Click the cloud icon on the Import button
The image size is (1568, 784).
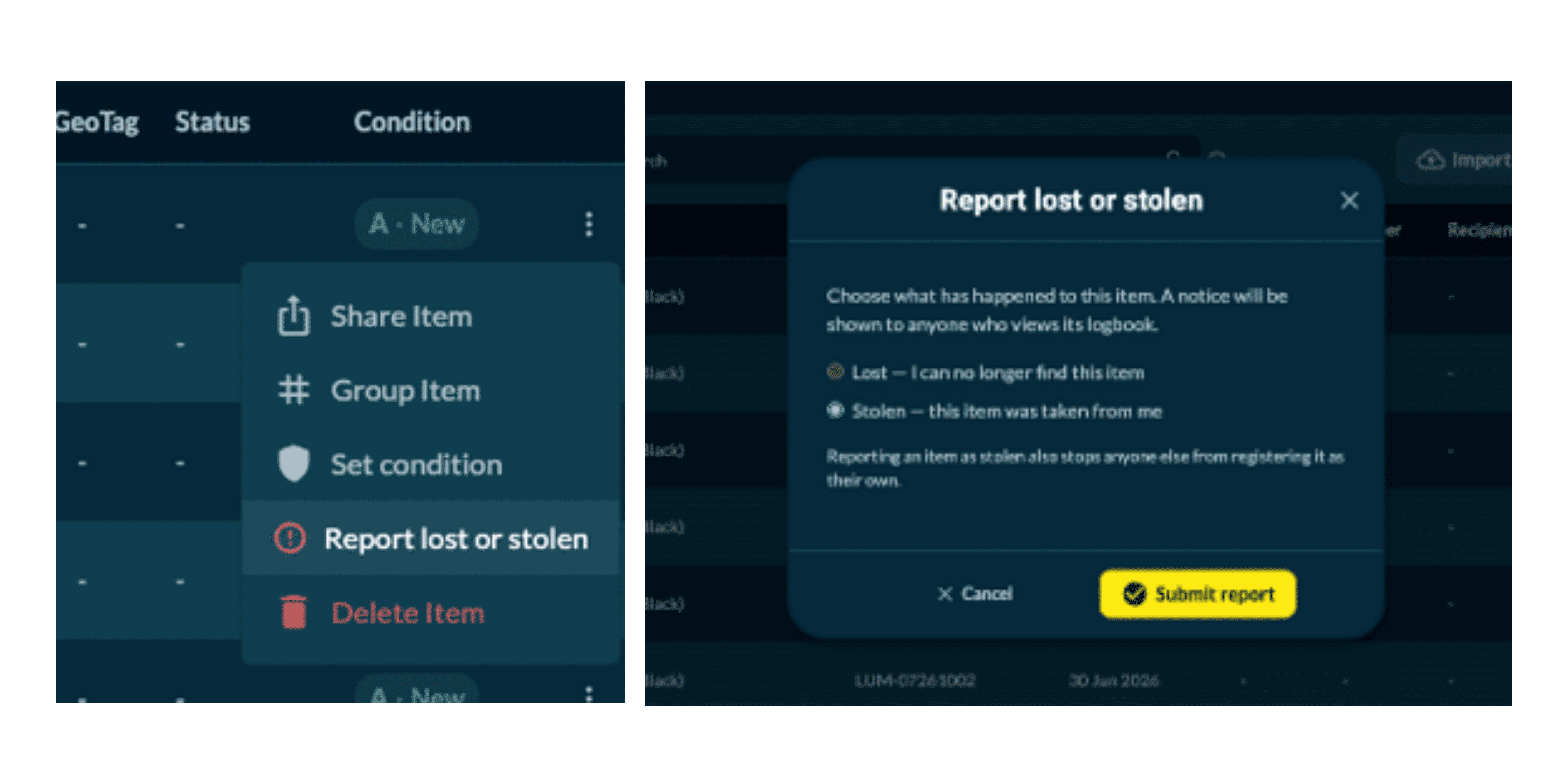pos(1431,160)
